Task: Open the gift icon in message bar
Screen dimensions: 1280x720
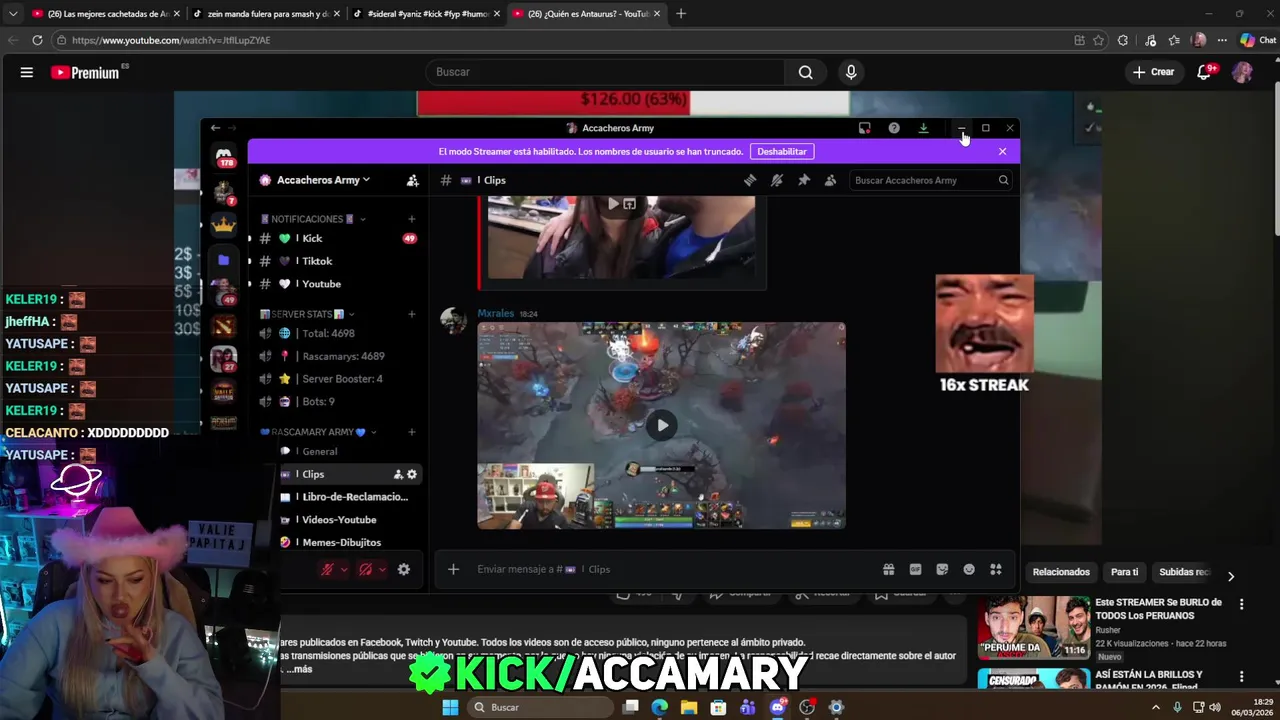Action: tap(888, 569)
